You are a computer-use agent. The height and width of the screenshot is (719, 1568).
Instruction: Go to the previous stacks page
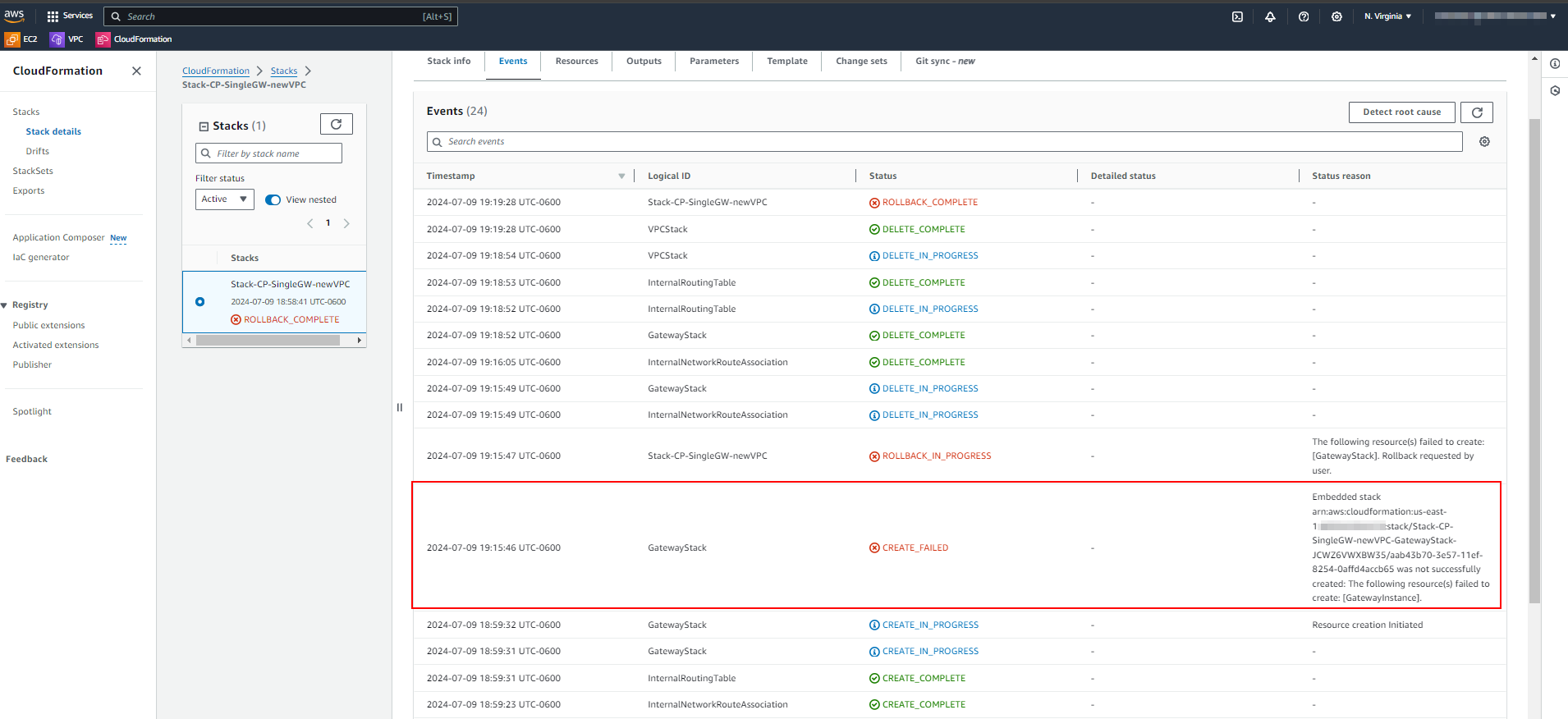point(310,223)
